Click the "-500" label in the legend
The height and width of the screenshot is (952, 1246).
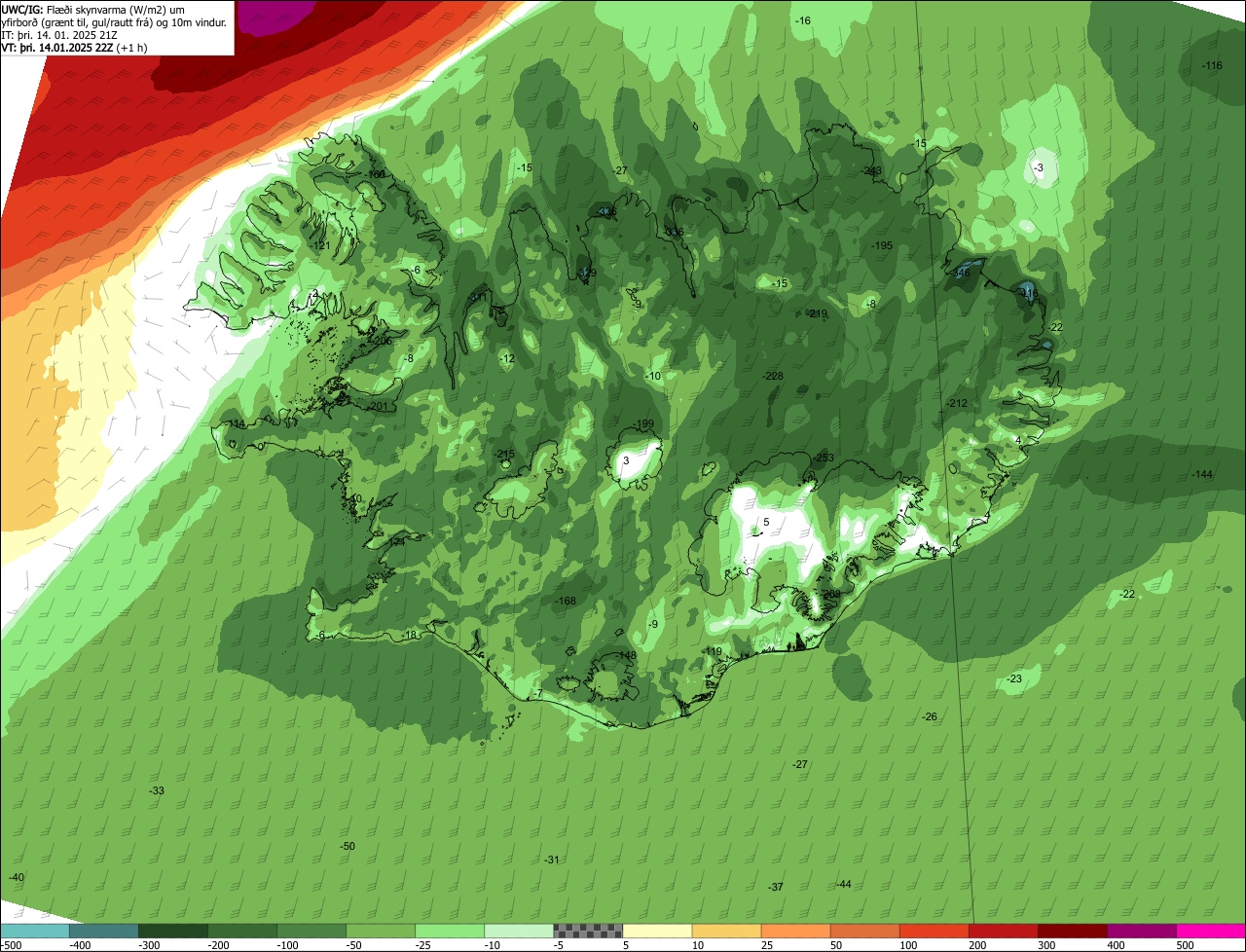tap(11, 945)
